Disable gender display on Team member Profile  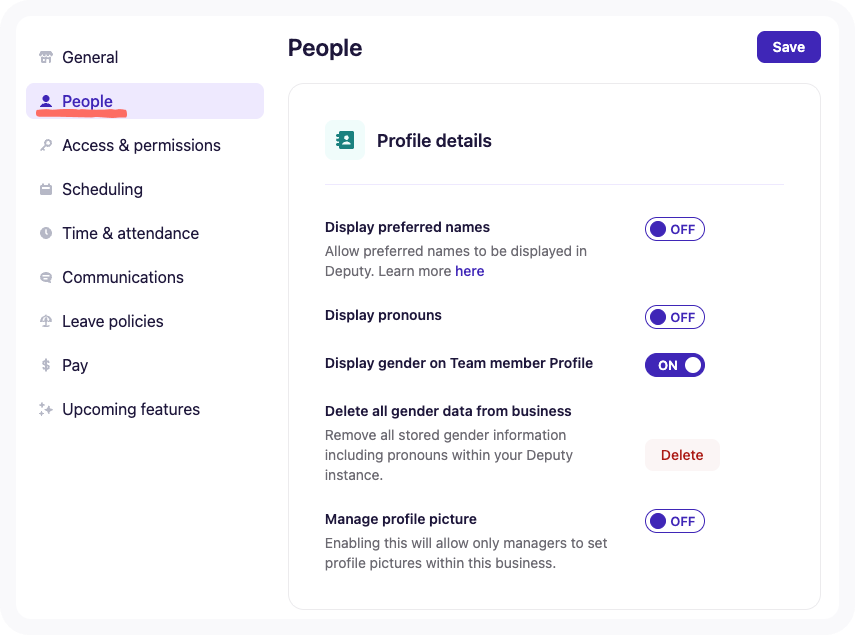[x=674, y=364]
